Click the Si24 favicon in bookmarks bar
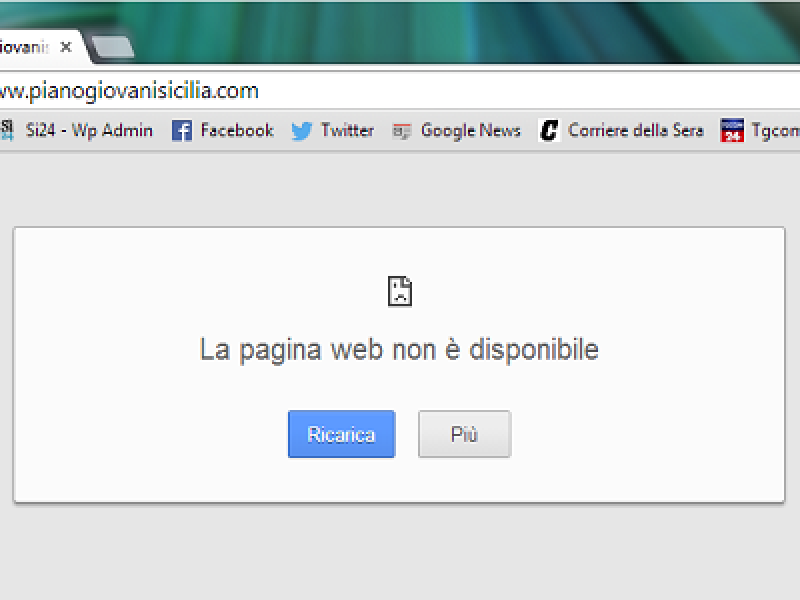Image resolution: width=800 pixels, height=600 pixels. tap(6, 130)
